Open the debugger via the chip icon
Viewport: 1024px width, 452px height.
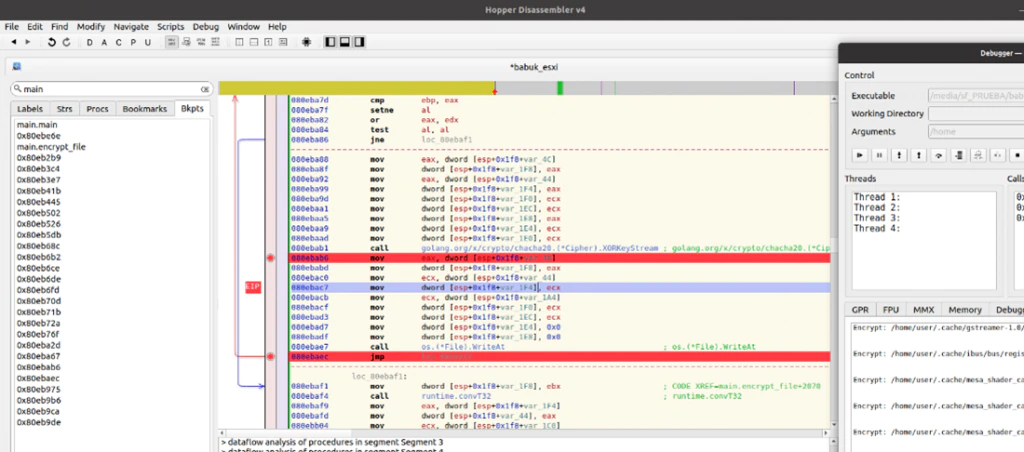pyautogui.click(x=306, y=42)
